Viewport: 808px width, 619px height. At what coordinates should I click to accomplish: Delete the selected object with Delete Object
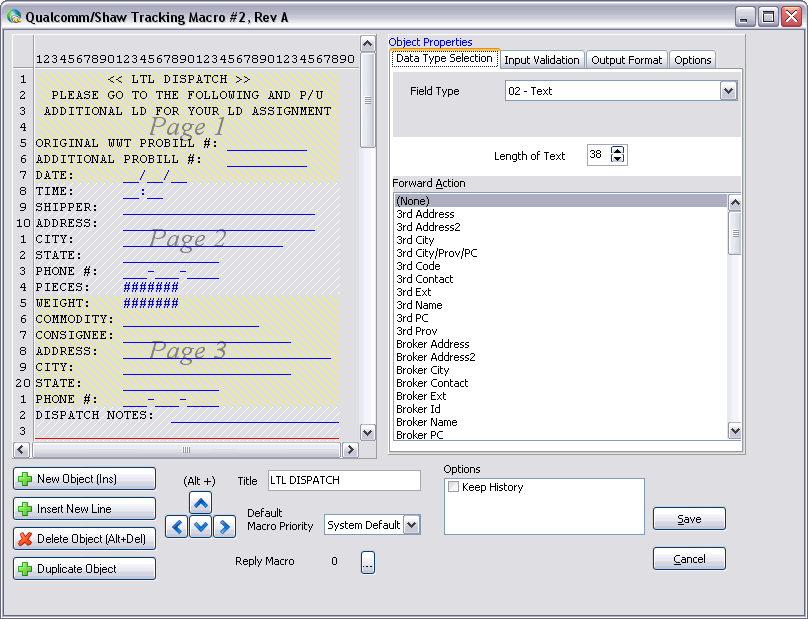[x=85, y=539]
